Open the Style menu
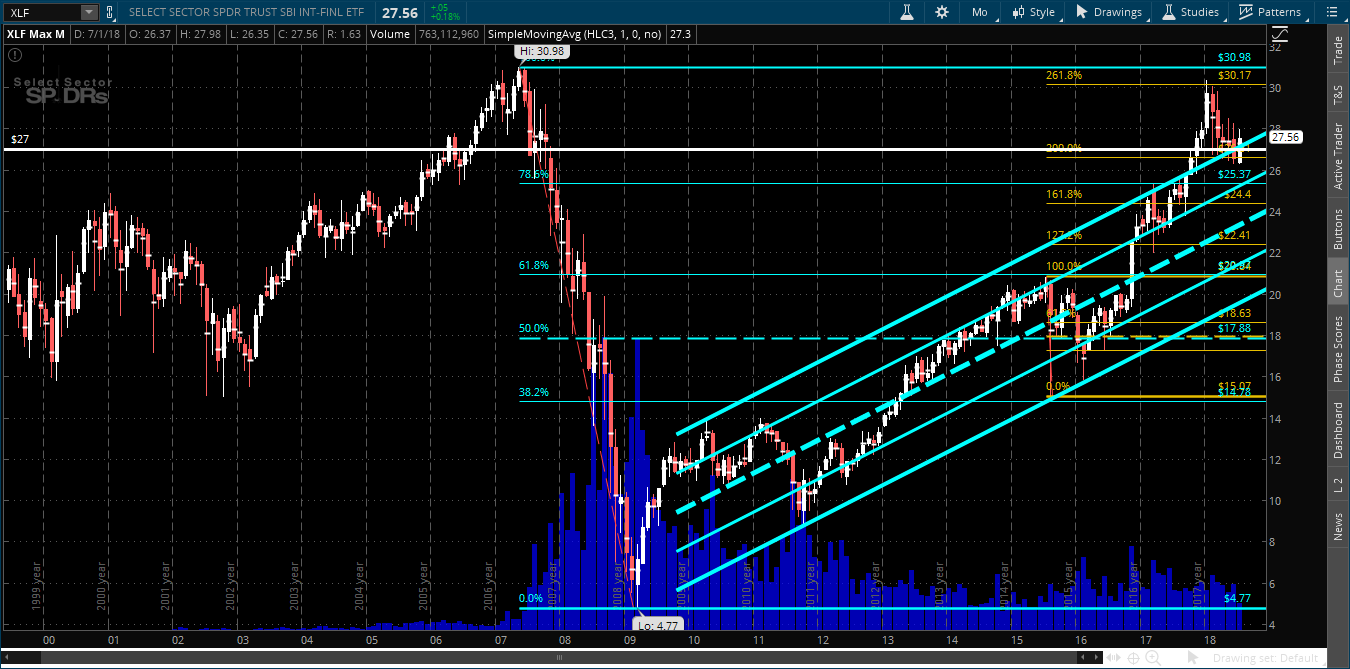 pyautogui.click(x=1034, y=12)
